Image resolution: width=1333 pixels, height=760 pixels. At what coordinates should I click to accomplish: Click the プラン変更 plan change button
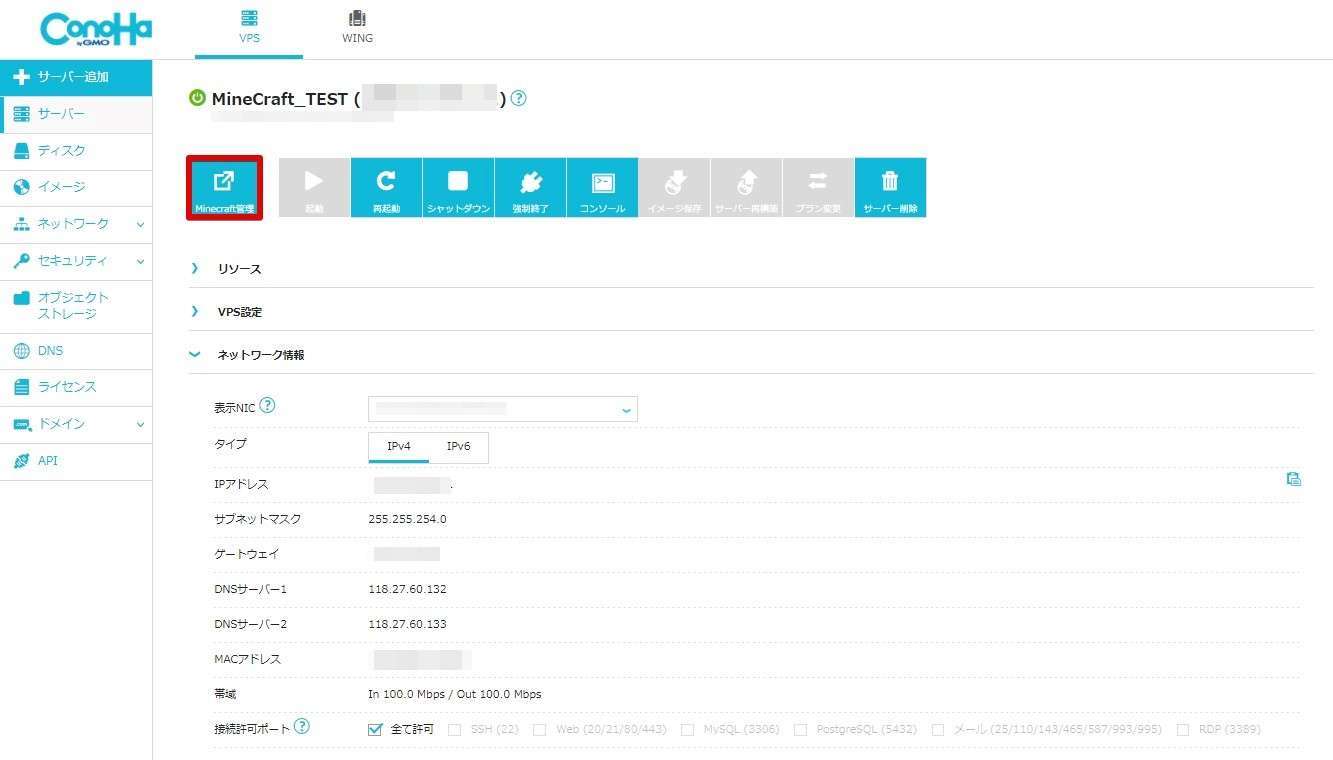tap(818, 188)
